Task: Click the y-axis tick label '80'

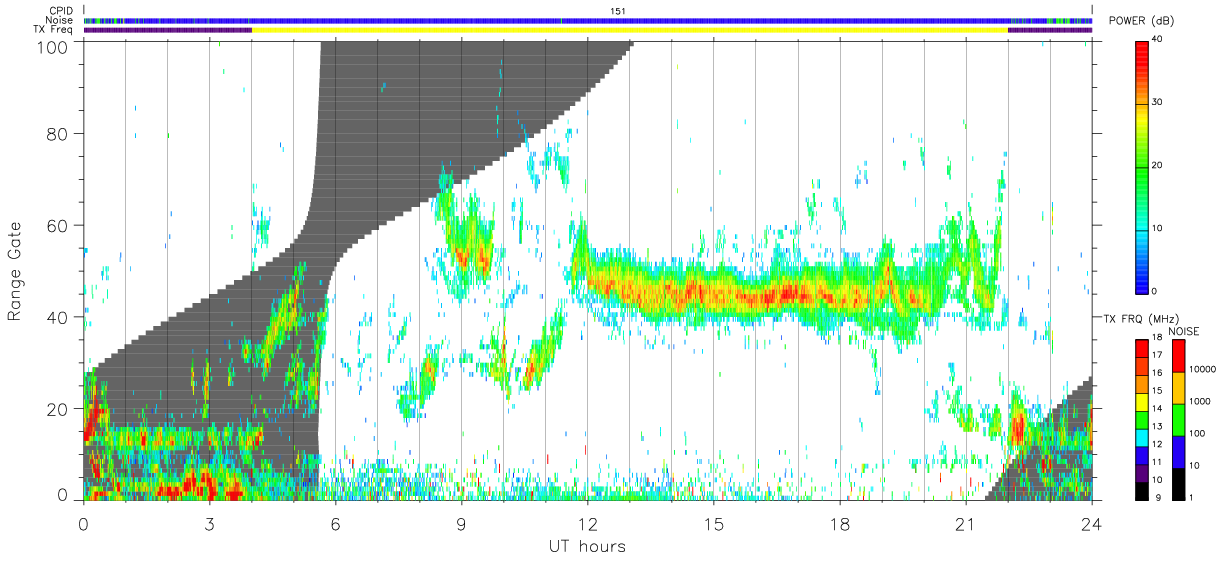Action: coord(59,134)
